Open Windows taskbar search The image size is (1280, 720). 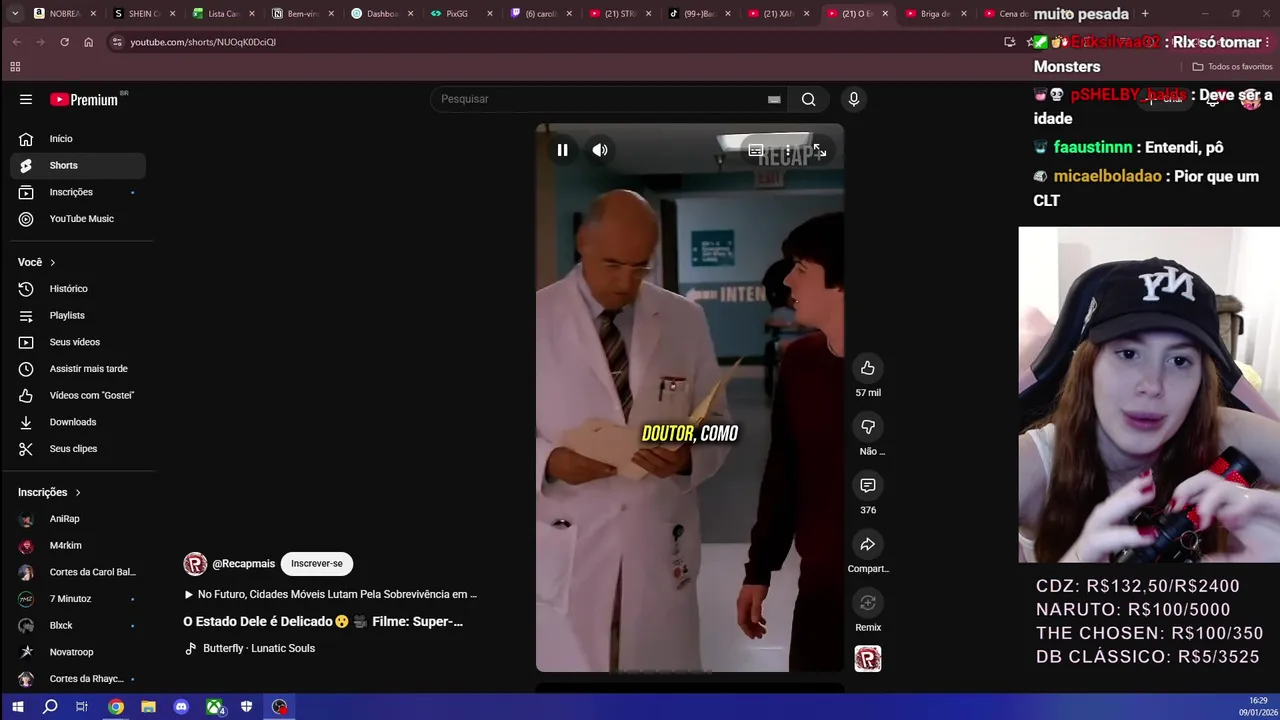[50, 707]
